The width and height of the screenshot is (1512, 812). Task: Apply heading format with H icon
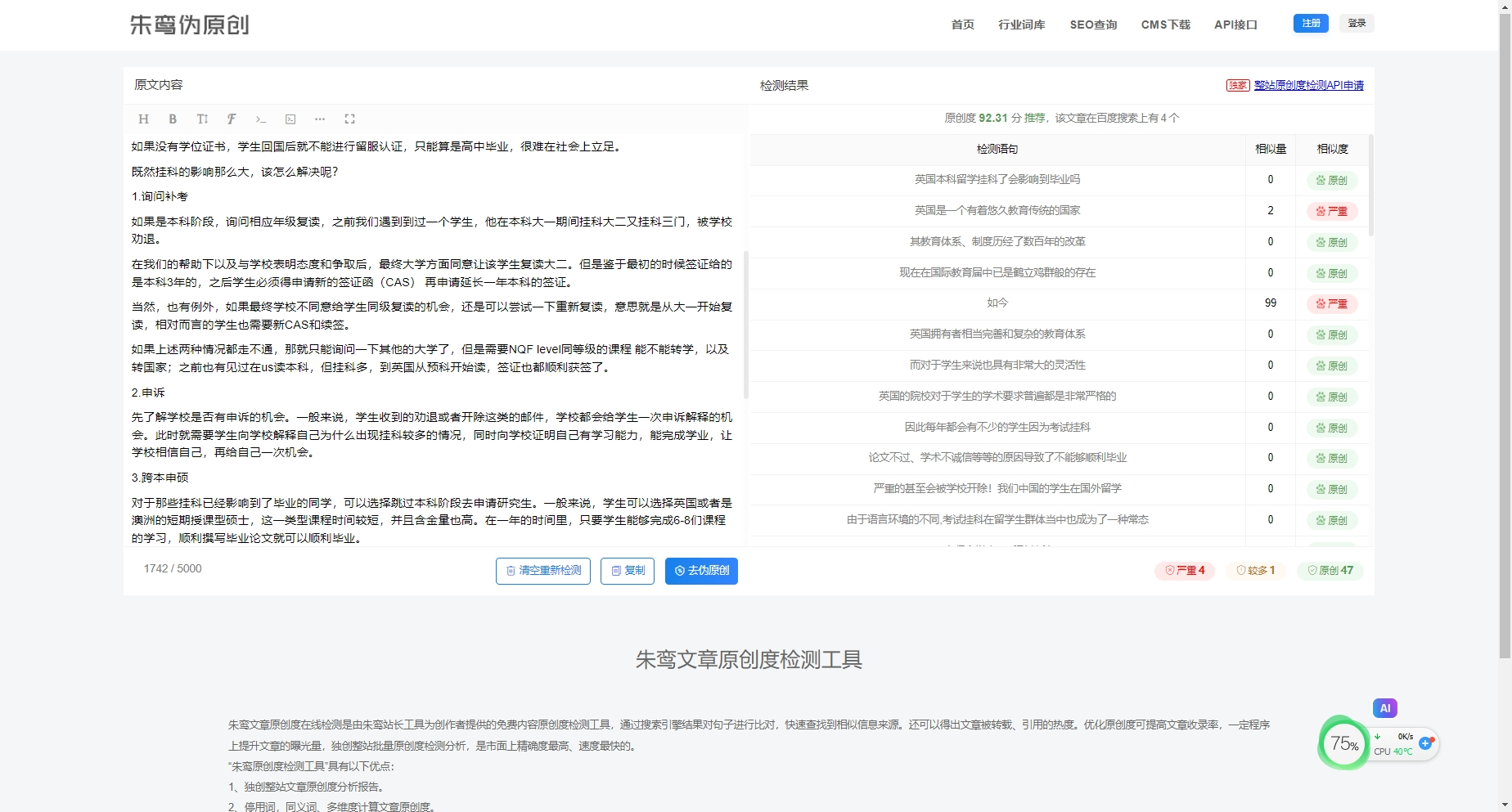[x=143, y=119]
